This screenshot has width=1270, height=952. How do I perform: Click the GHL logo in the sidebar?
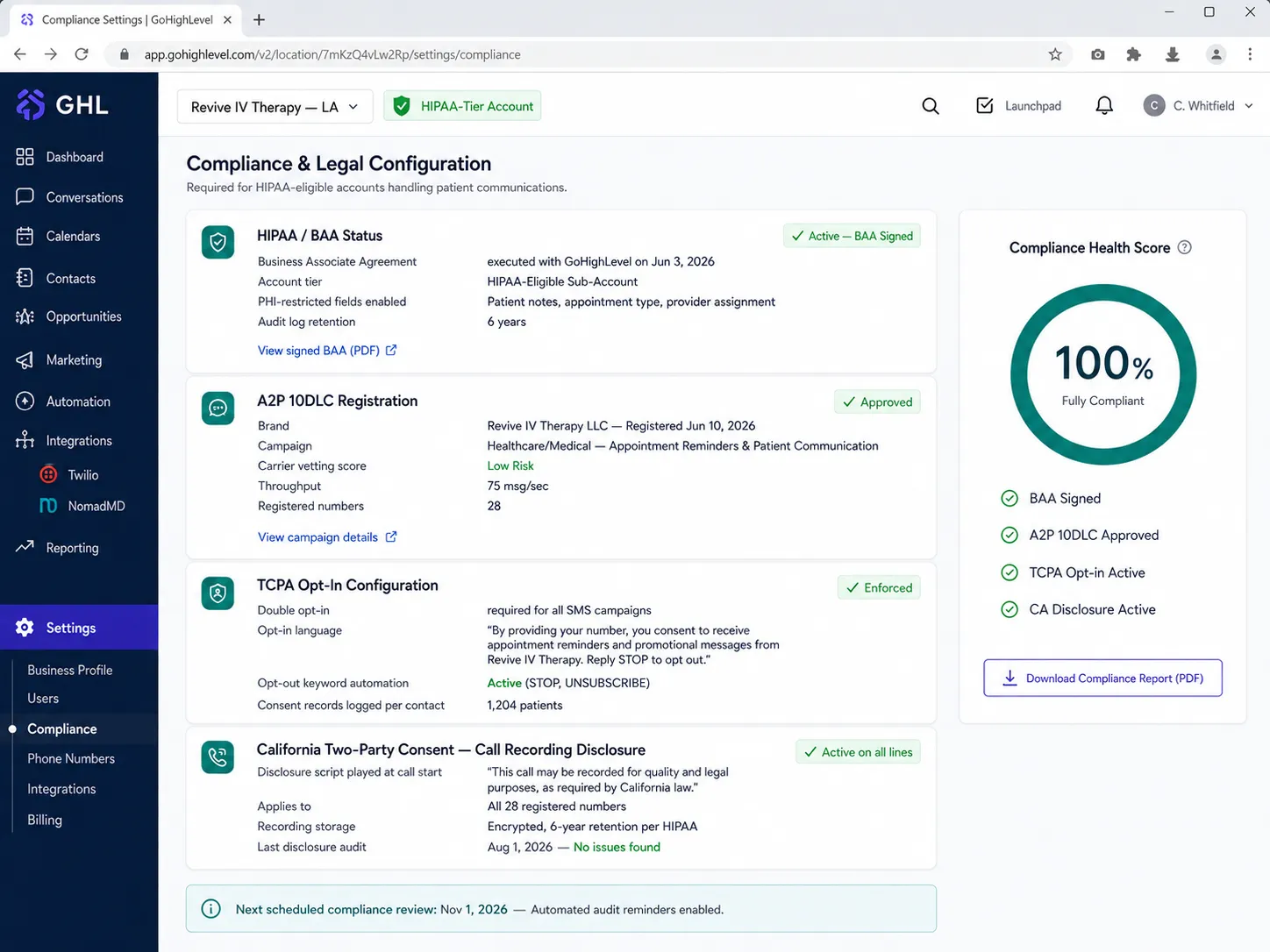point(62,104)
